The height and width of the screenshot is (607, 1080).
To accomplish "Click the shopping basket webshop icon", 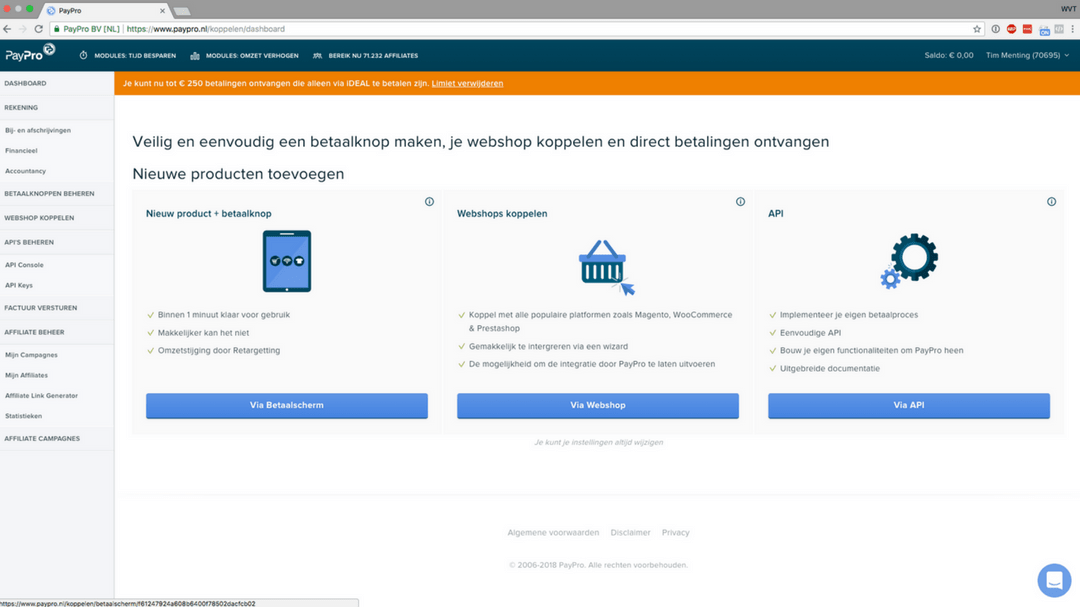I will pyautogui.click(x=606, y=267).
